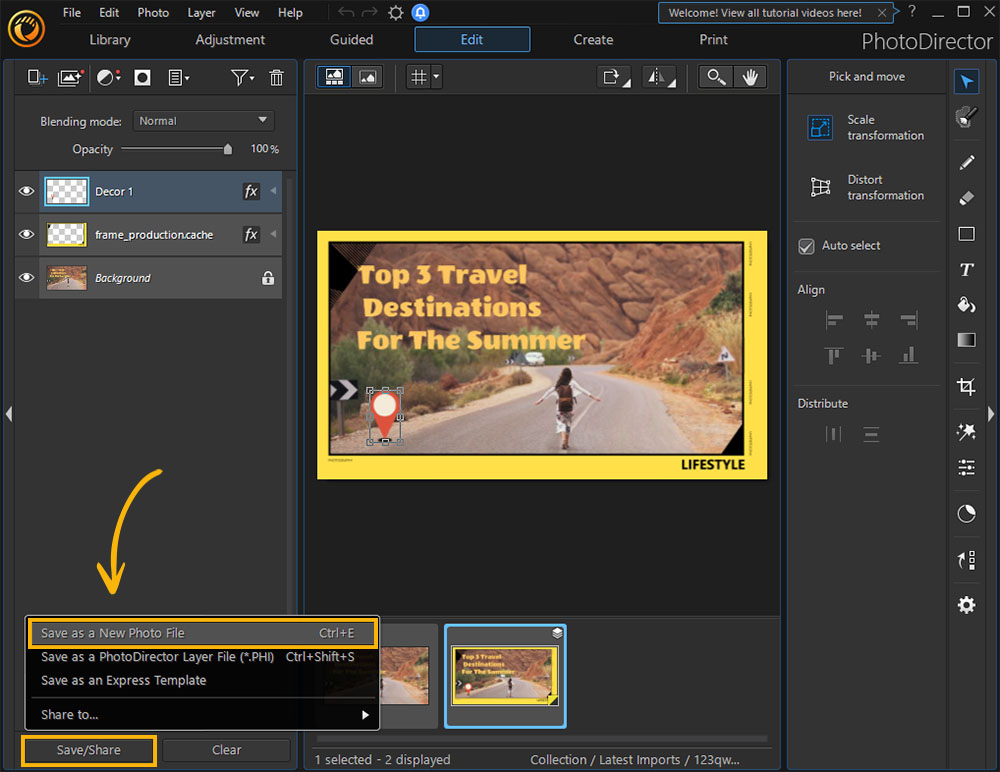The width and height of the screenshot is (1000, 772).
Task: Add a layer mask icon in layers panel
Action: coord(142,77)
